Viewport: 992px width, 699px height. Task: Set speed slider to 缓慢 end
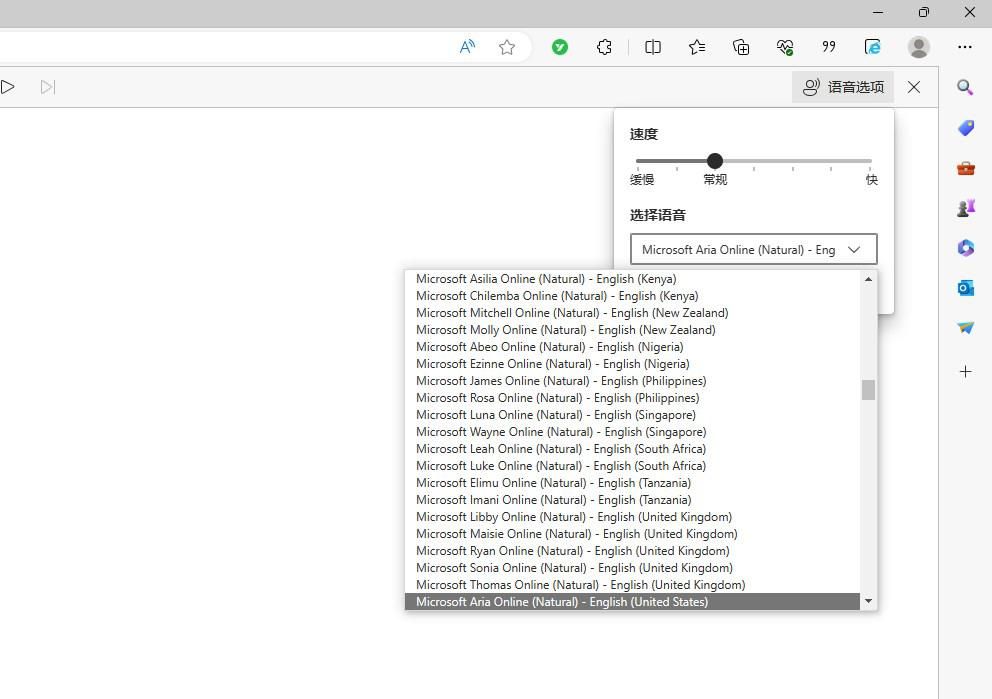638,161
